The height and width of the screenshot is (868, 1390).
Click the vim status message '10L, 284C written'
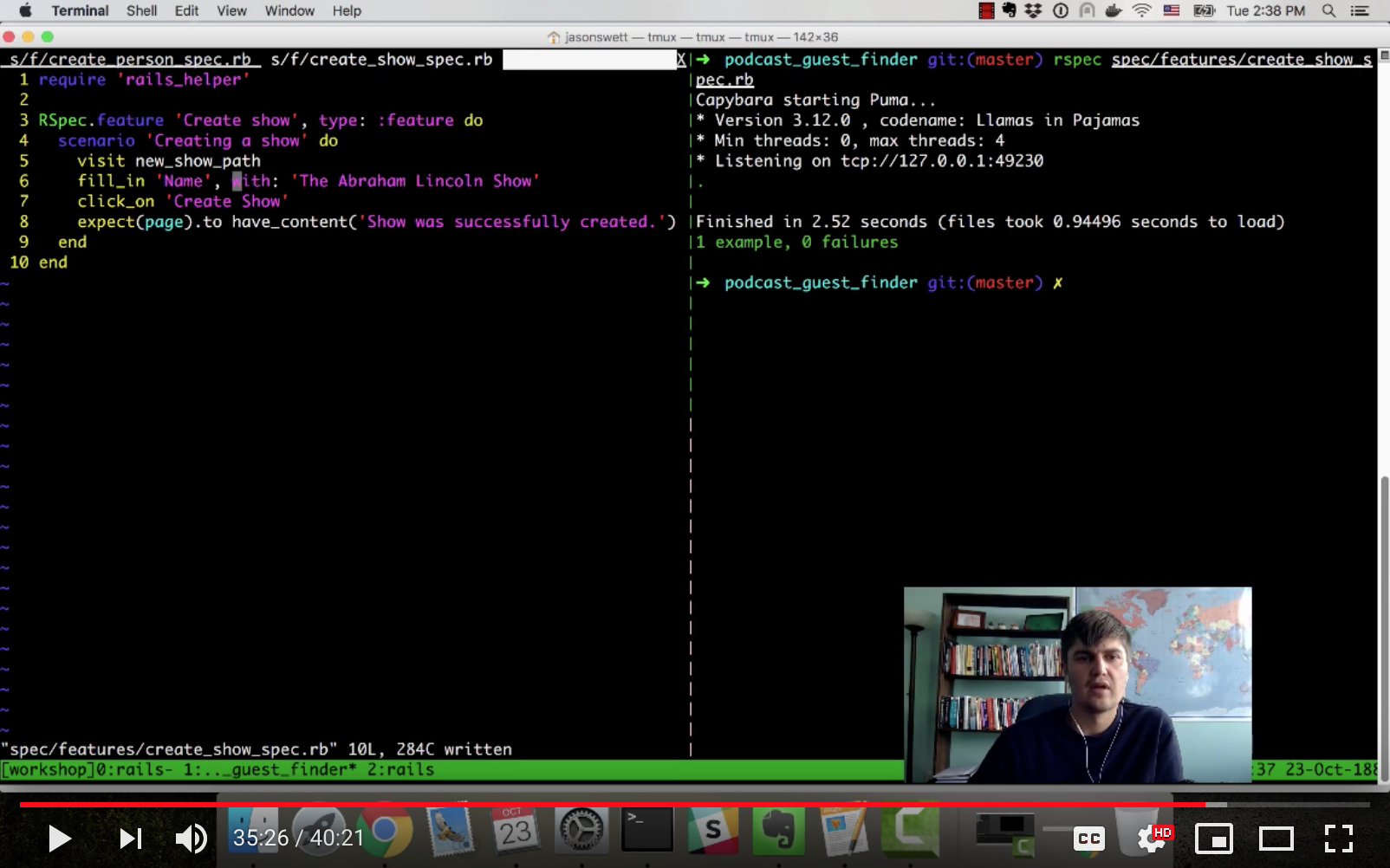[x=430, y=749]
